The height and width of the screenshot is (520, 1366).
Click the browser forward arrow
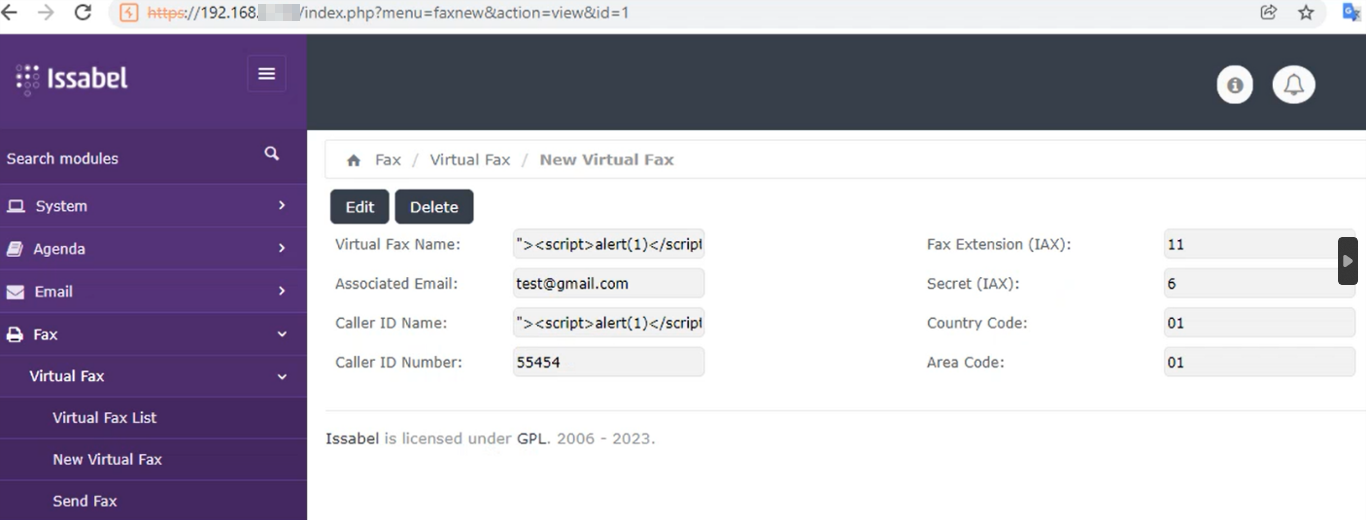point(46,13)
